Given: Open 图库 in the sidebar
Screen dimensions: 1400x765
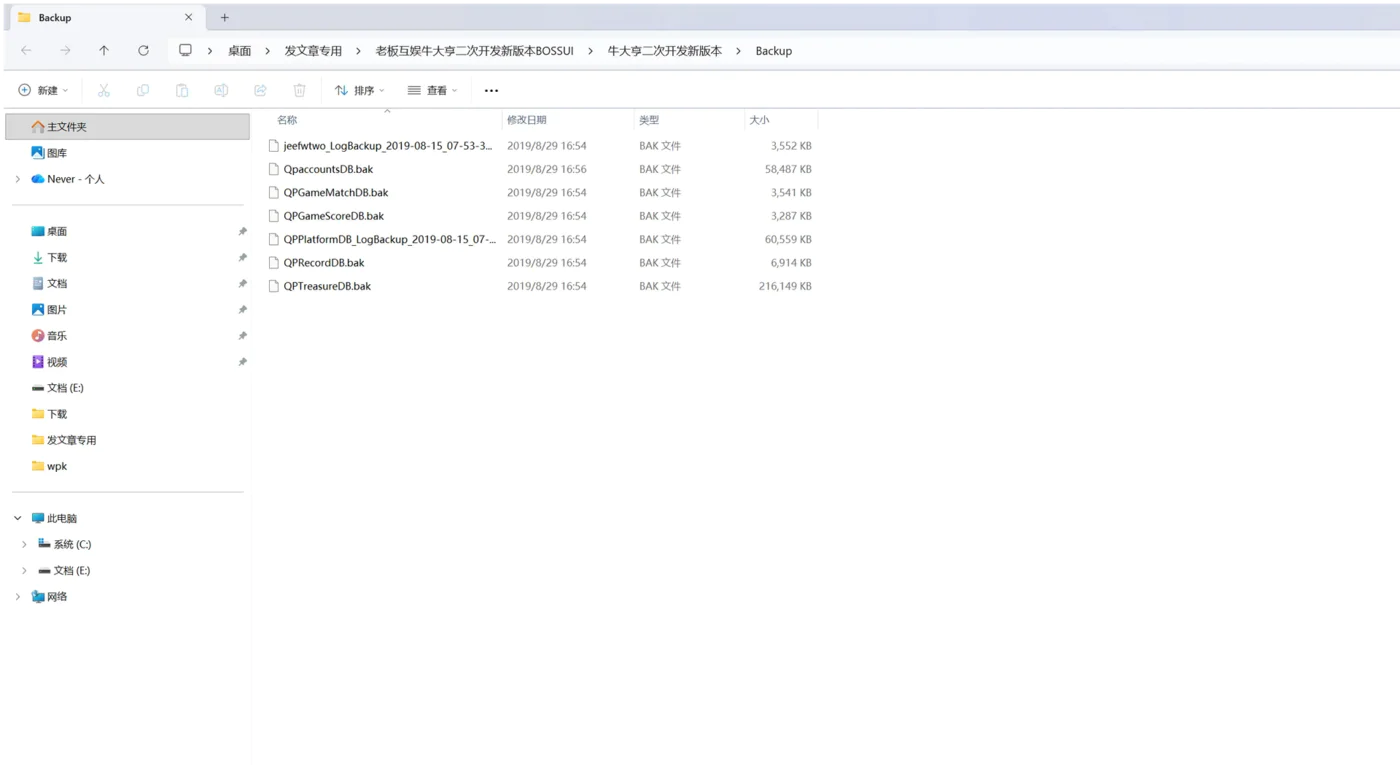Looking at the screenshot, I should [57, 153].
